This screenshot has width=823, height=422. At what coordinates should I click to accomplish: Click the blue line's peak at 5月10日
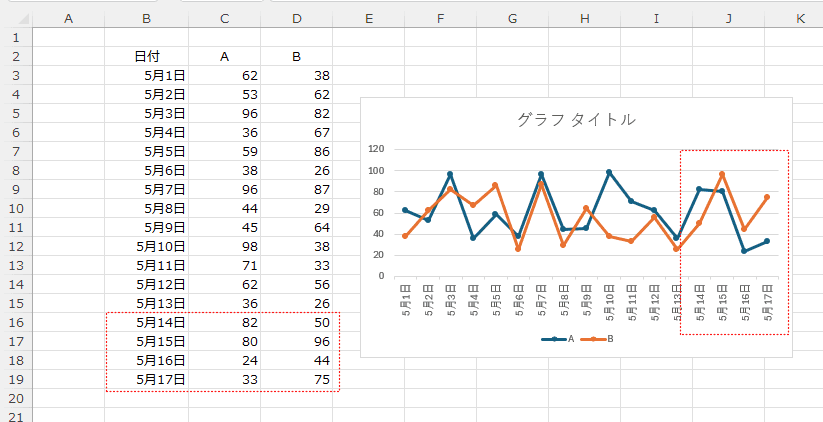609,172
